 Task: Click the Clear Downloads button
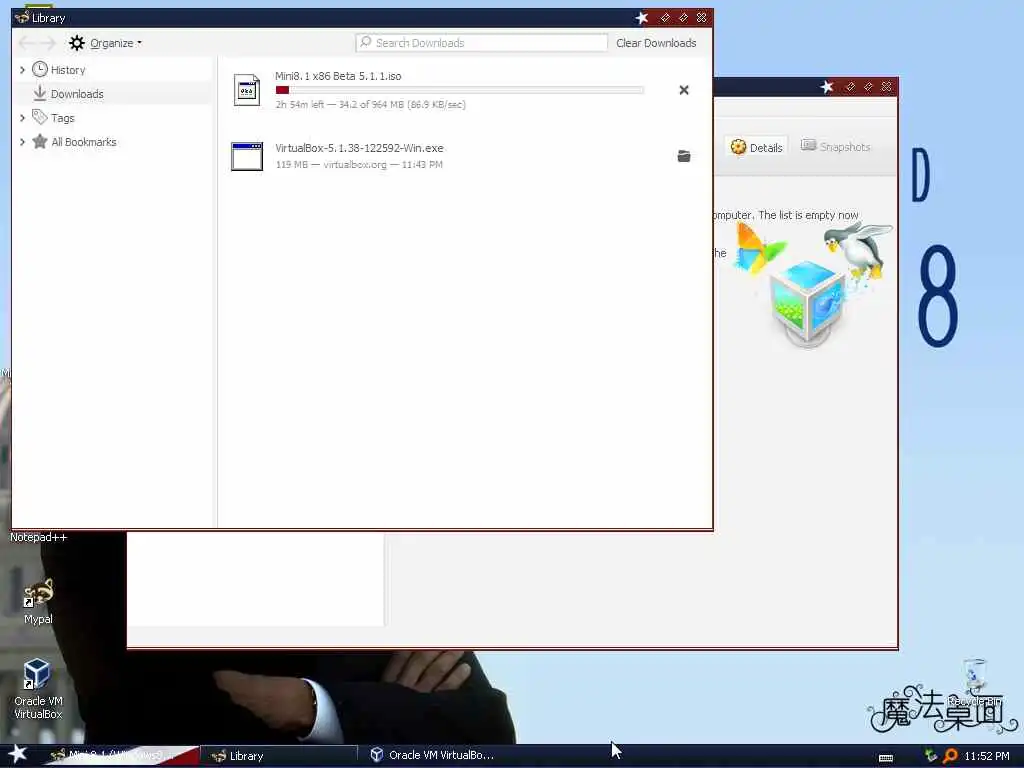[656, 43]
